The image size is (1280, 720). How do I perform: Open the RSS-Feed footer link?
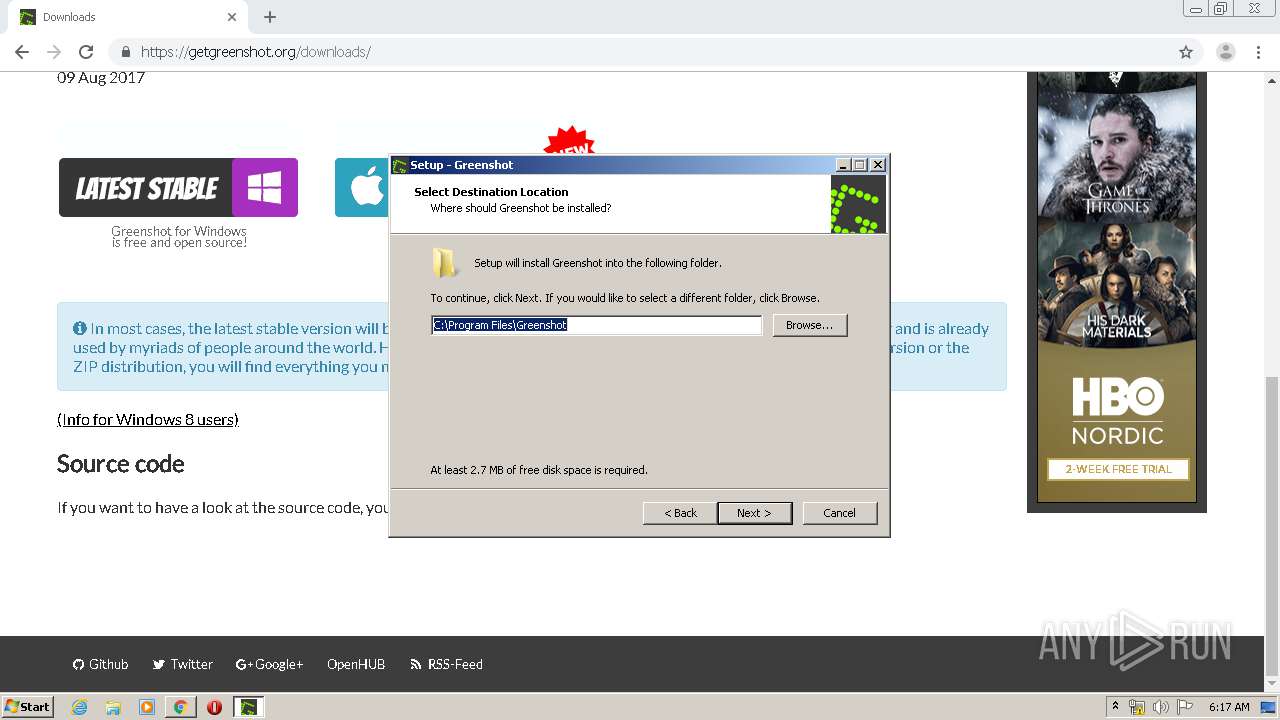[x=446, y=664]
